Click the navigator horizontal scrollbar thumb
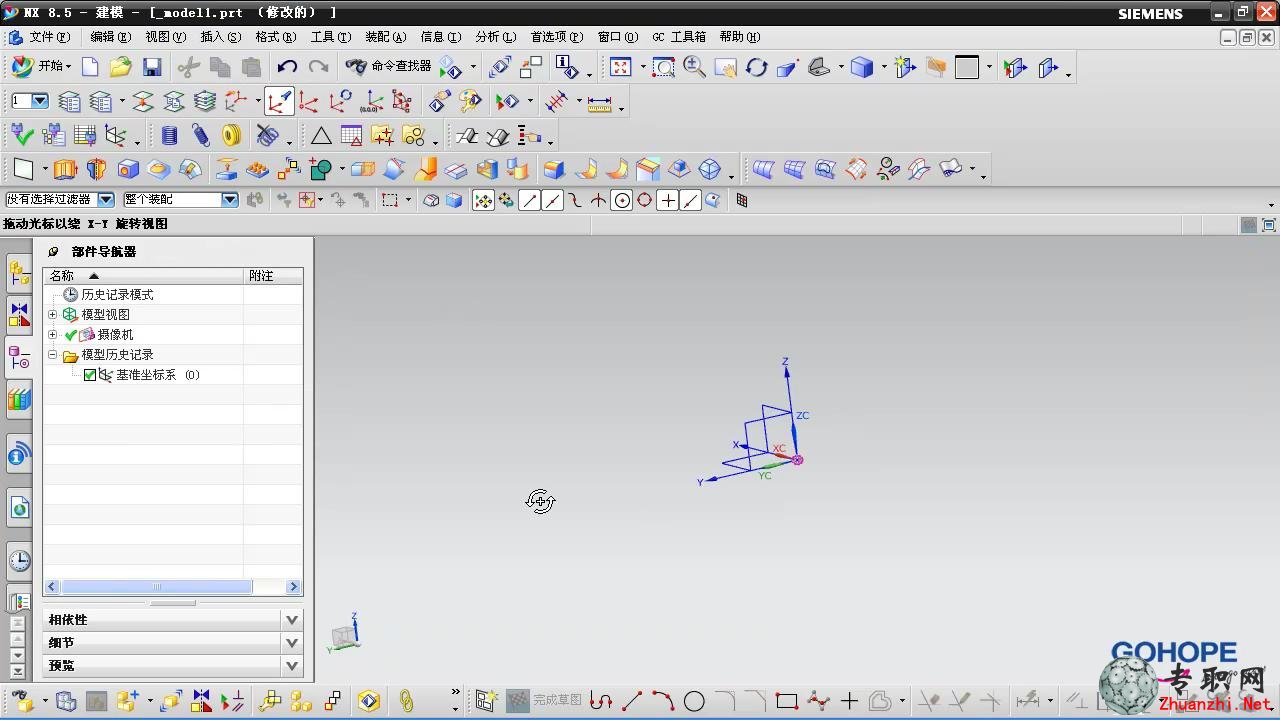Viewport: 1280px width, 720px height. pos(156,587)
